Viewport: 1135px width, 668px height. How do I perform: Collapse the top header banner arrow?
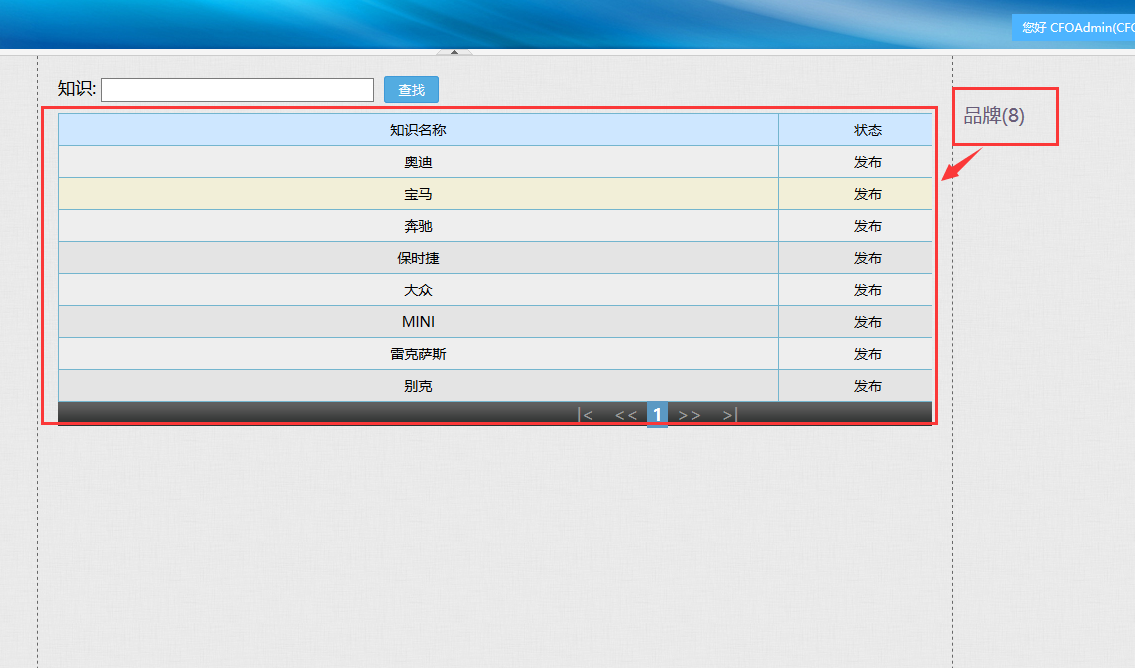(x=454, y=52)
